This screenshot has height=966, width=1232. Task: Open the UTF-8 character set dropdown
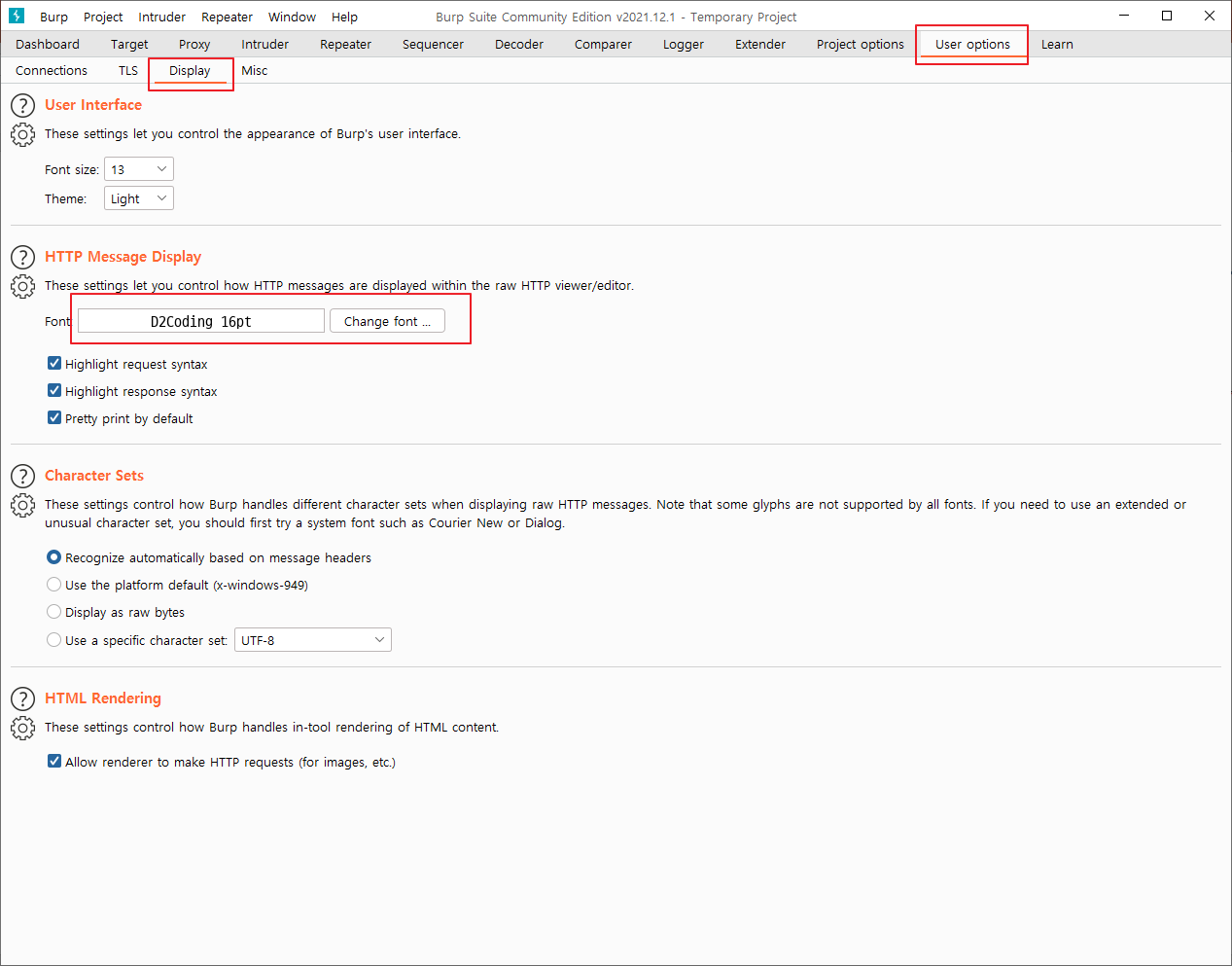coord(313,640)
